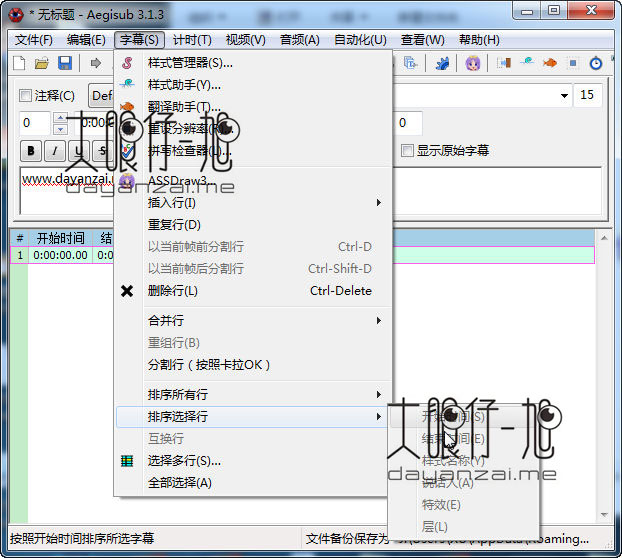Click the status bar text 按照开始时间排序所选字幕
This screenshot has width=622, height=558.
(x=82, y=539)
